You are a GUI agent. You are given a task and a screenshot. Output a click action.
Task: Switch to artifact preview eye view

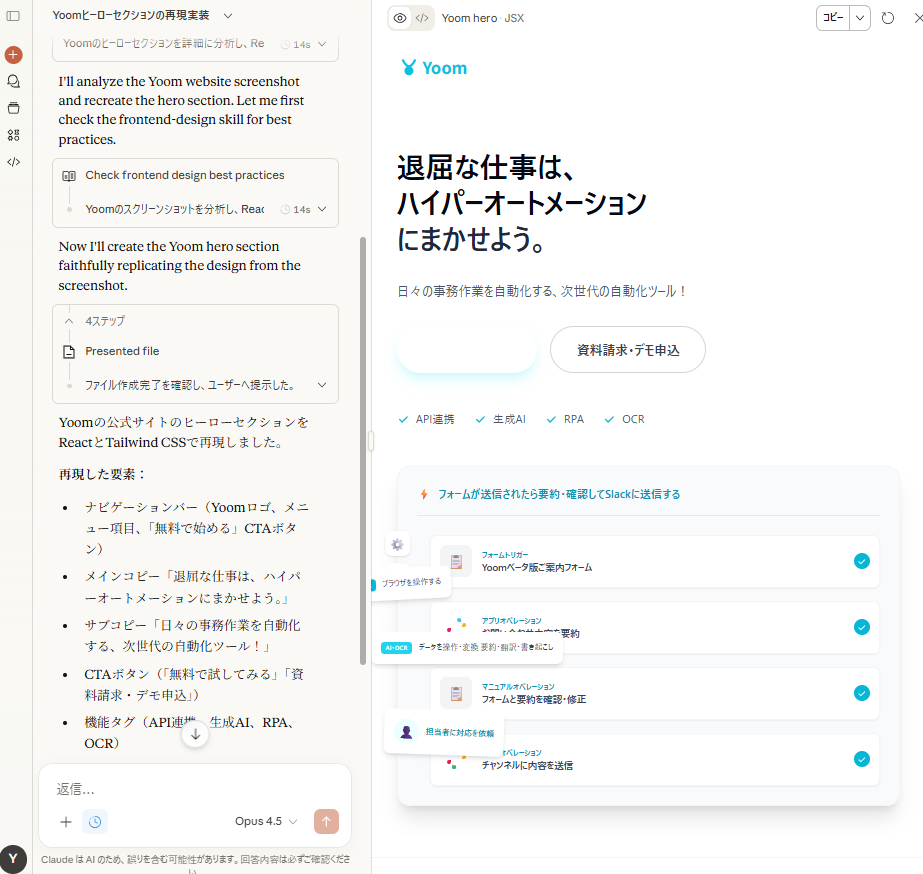click(400, 18)
